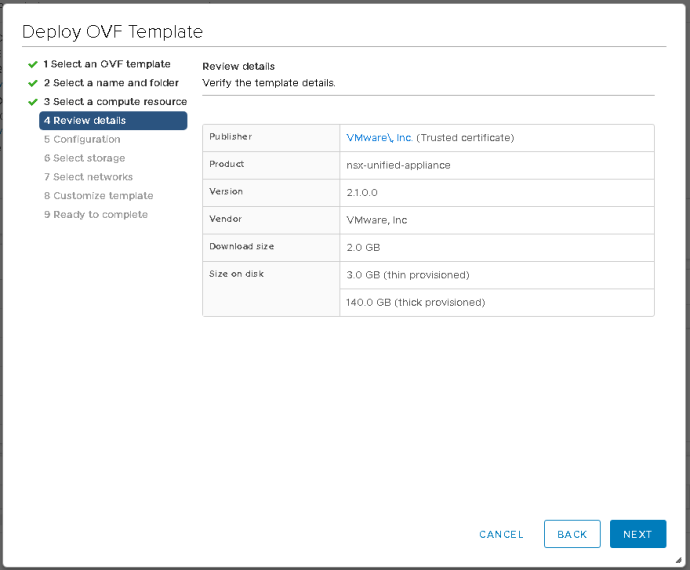Click the nsx-unified-appliance product value
The image size is (690, 570).
tap(398, 164)
